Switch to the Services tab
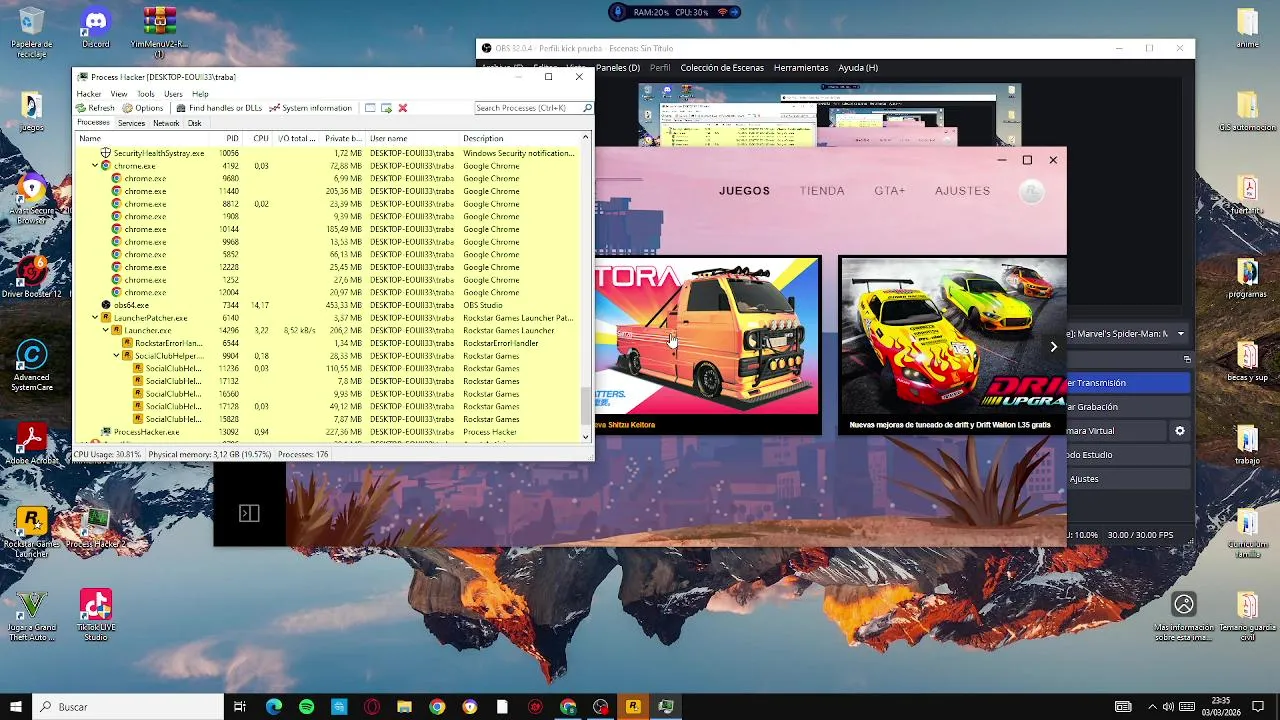 (x=131, y=123)
